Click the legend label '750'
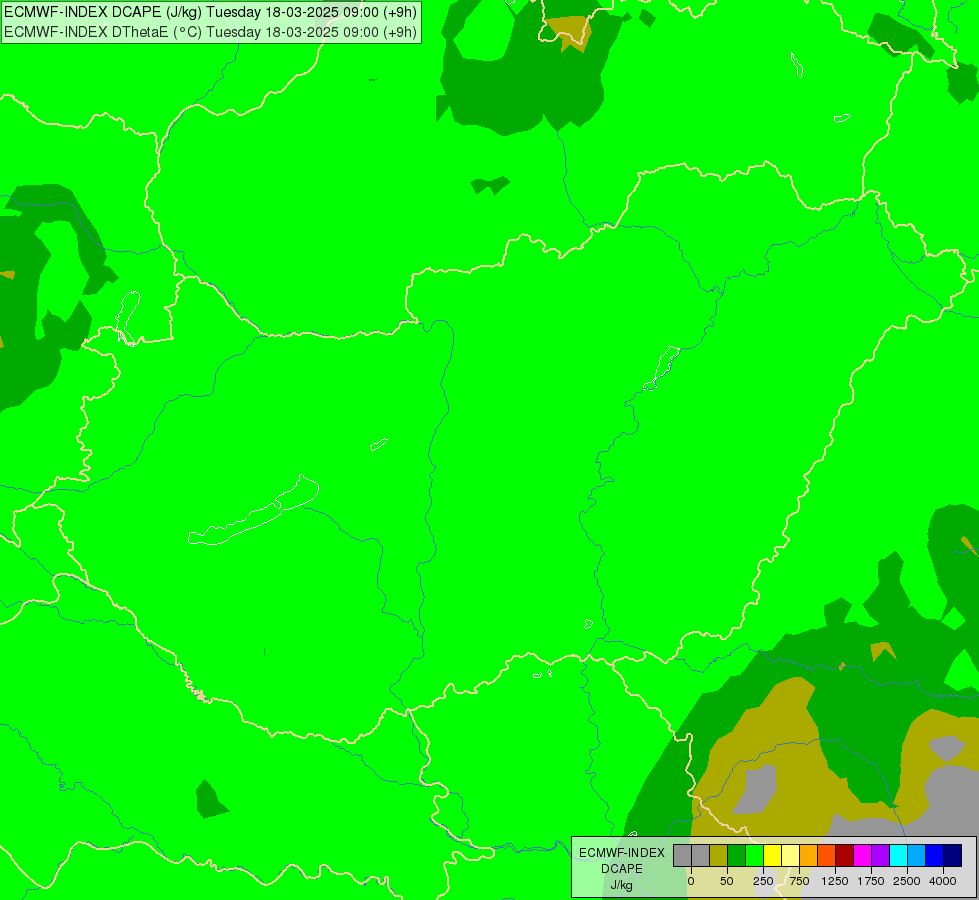The height and width of the screenshot is (900, 979). click(799, 881)
